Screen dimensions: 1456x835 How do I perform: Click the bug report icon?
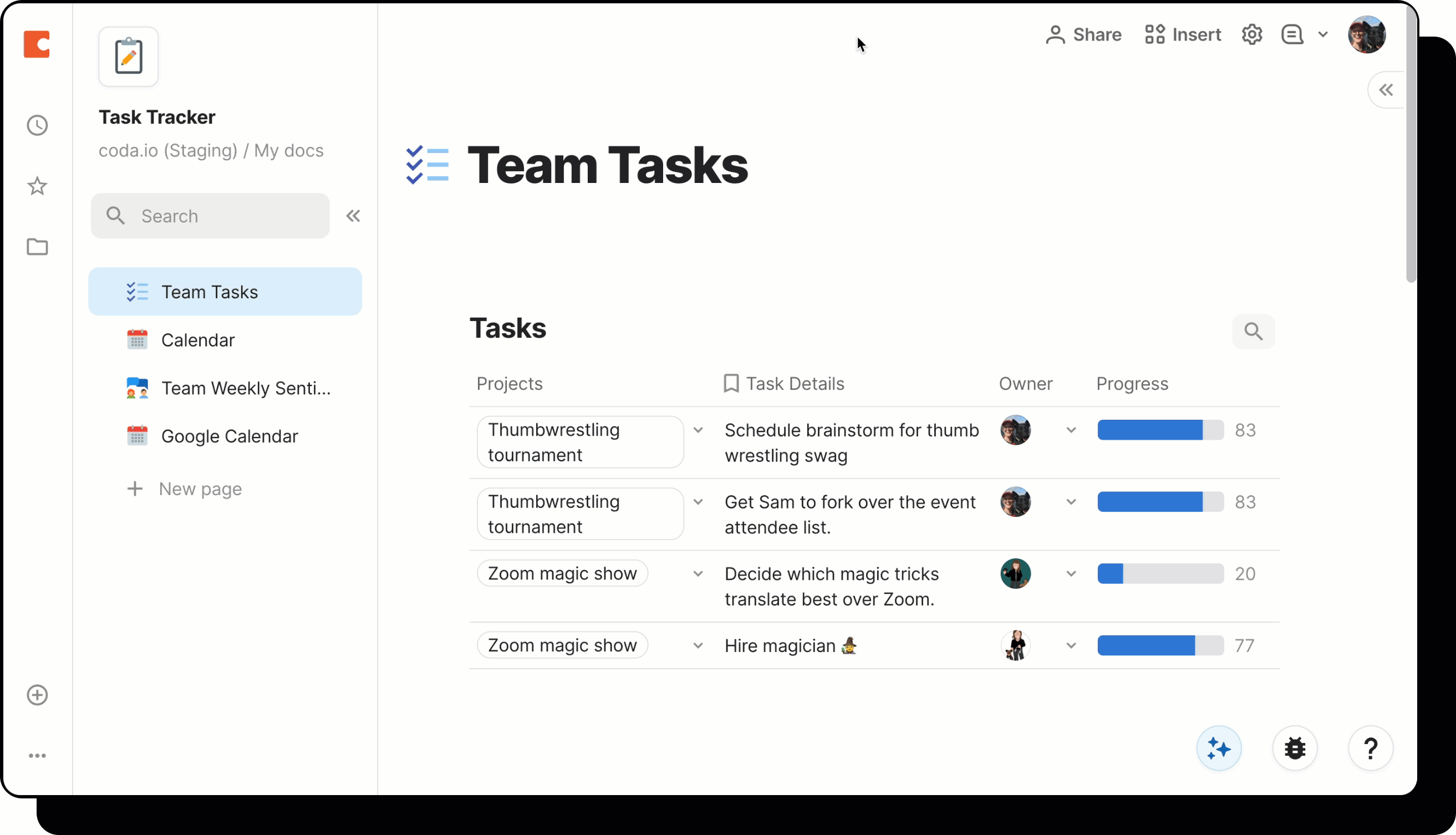click(1294, 749)
